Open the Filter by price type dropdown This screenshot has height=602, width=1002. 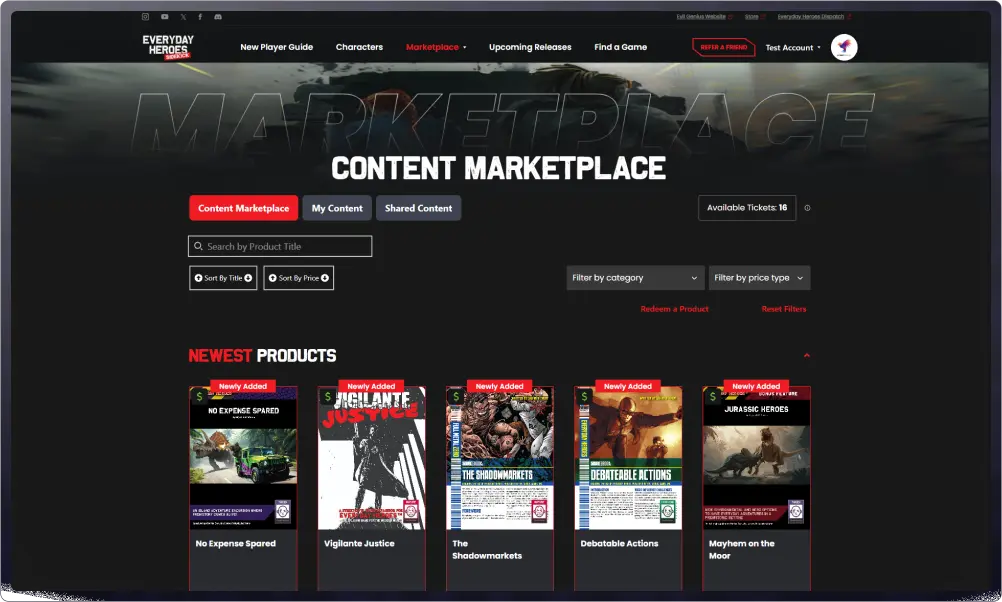click(759, 278)
